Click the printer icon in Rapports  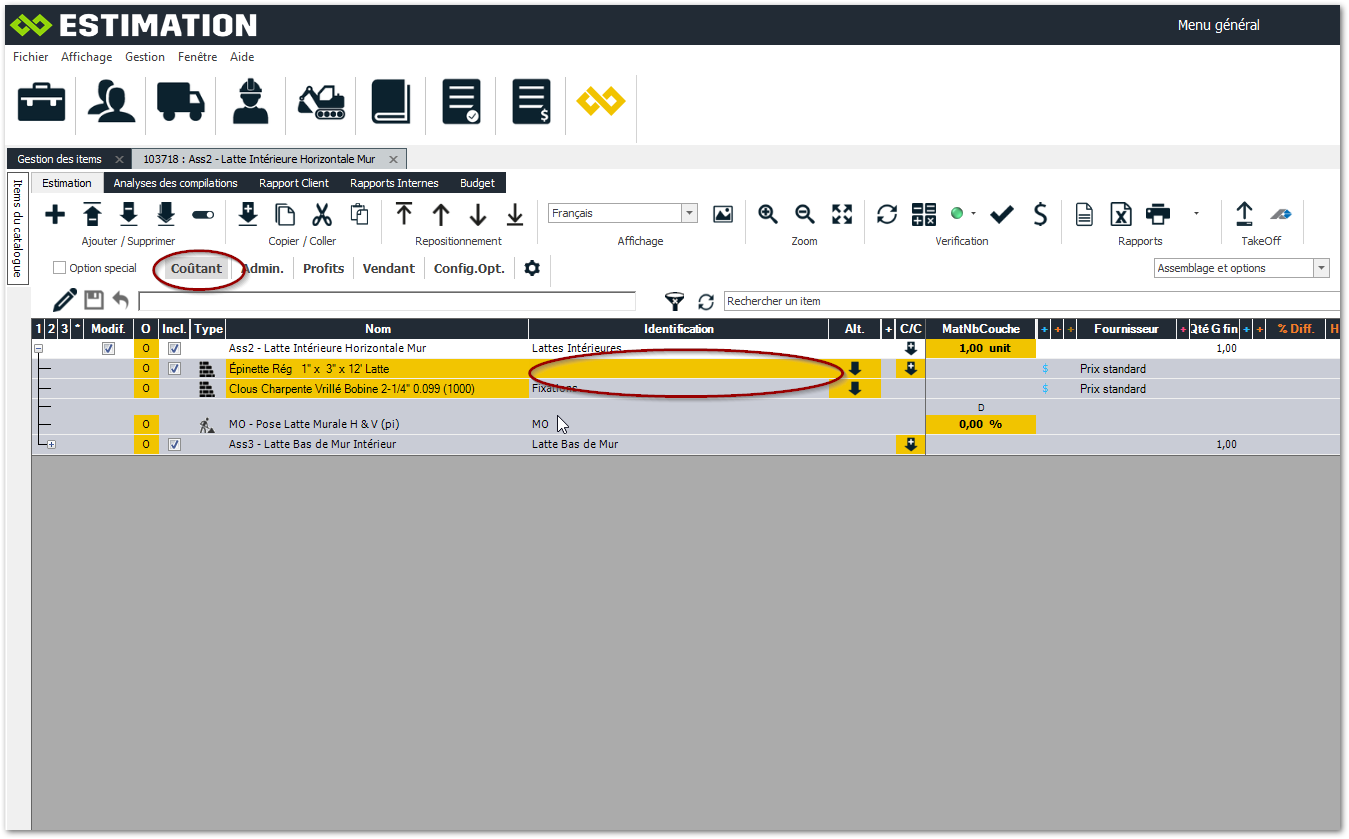click(x=1158, y=214)
